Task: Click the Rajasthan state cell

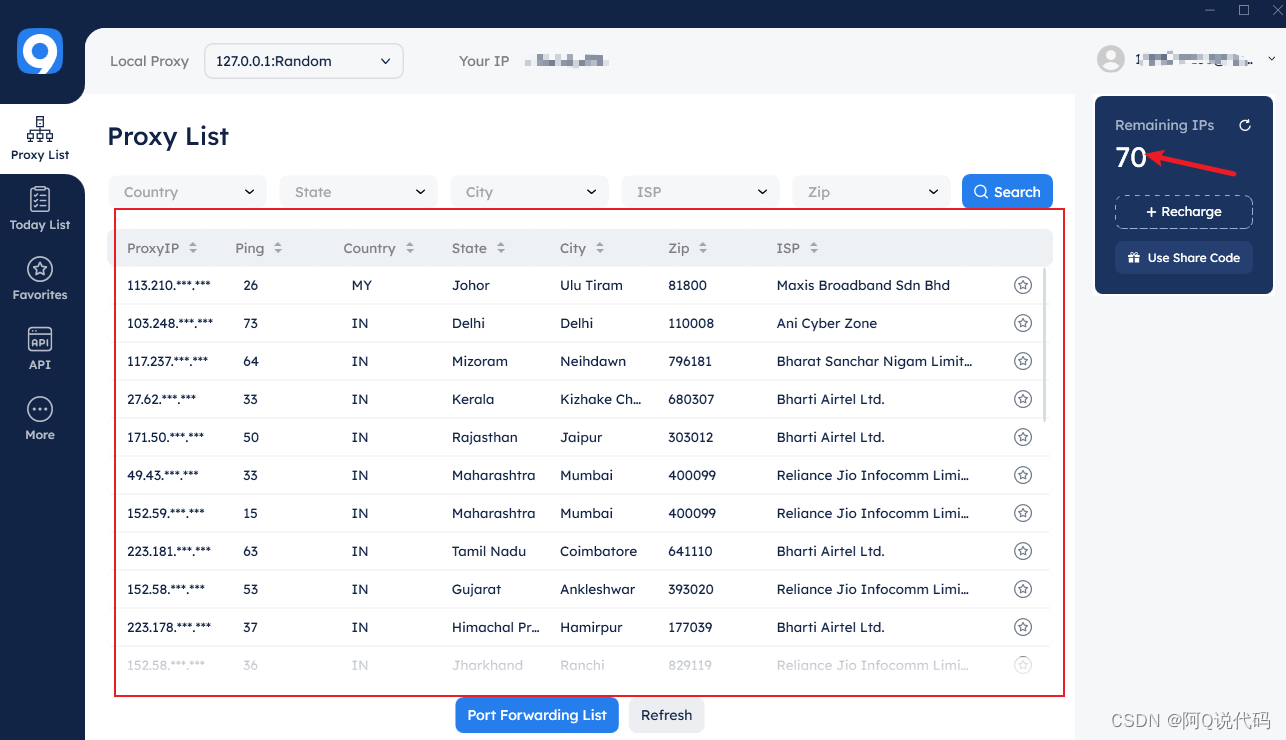Action: [485, 437]
